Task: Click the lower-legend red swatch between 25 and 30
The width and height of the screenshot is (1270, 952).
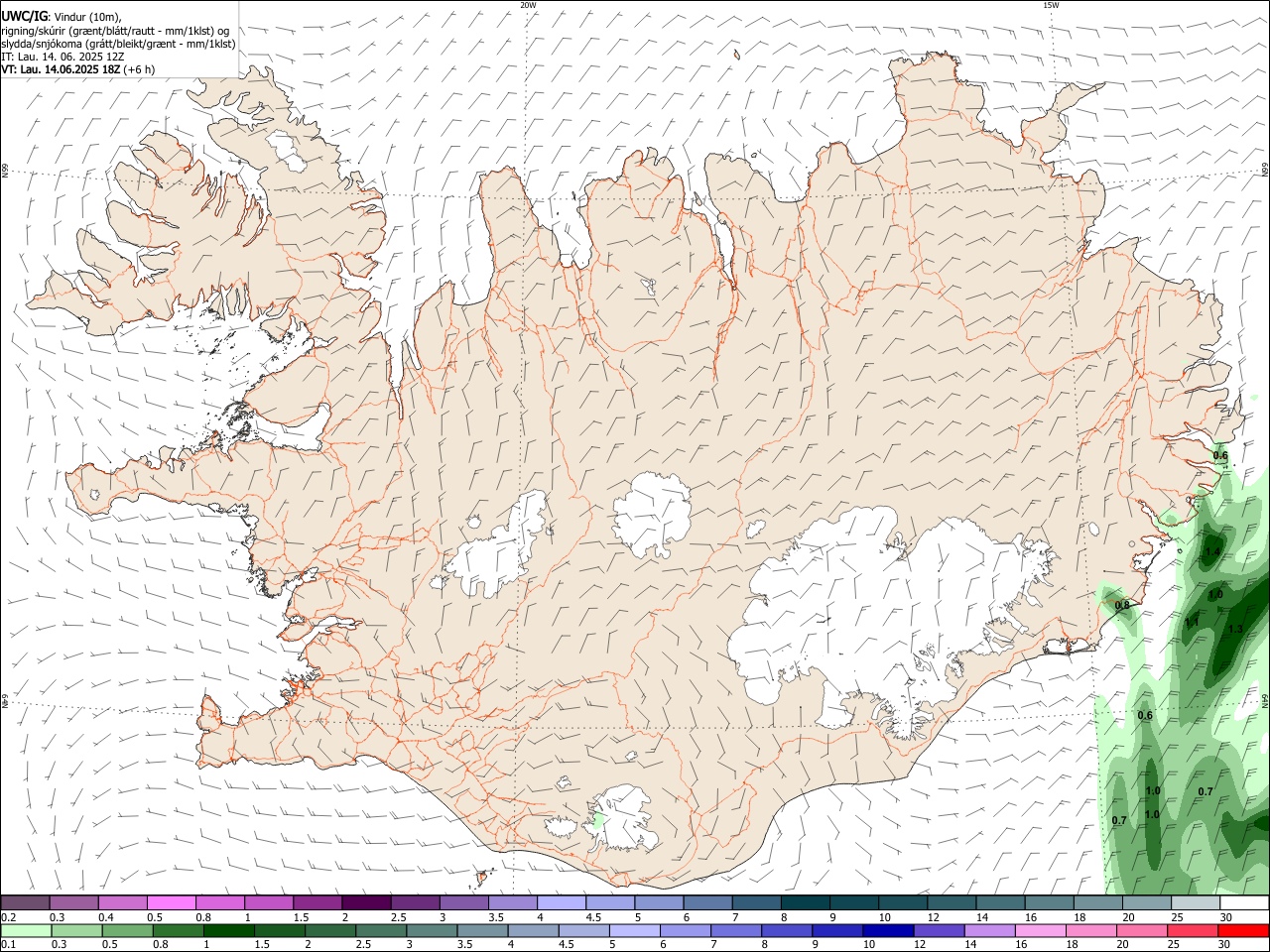Action: click(x=1191, y=931)
